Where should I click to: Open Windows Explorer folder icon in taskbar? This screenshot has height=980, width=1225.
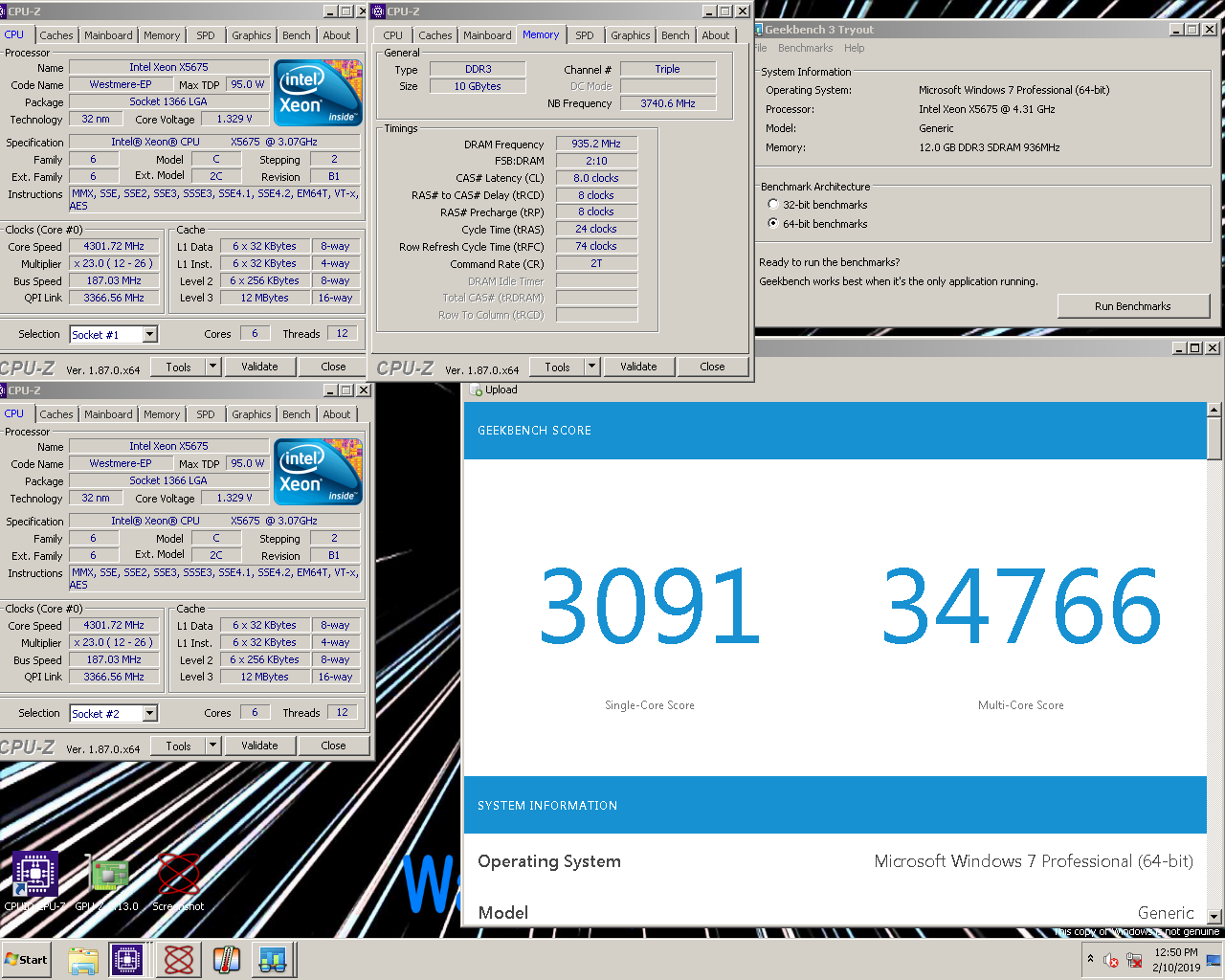click(x=83, y=959)
